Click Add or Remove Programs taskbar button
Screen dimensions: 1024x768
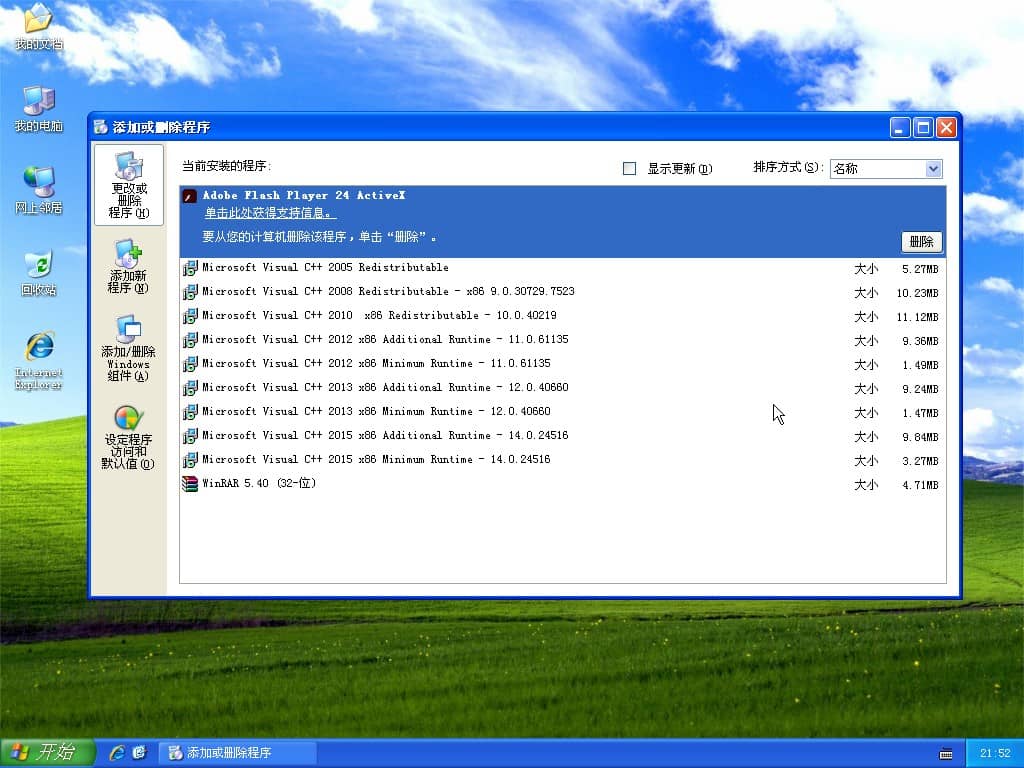point(238,752)
